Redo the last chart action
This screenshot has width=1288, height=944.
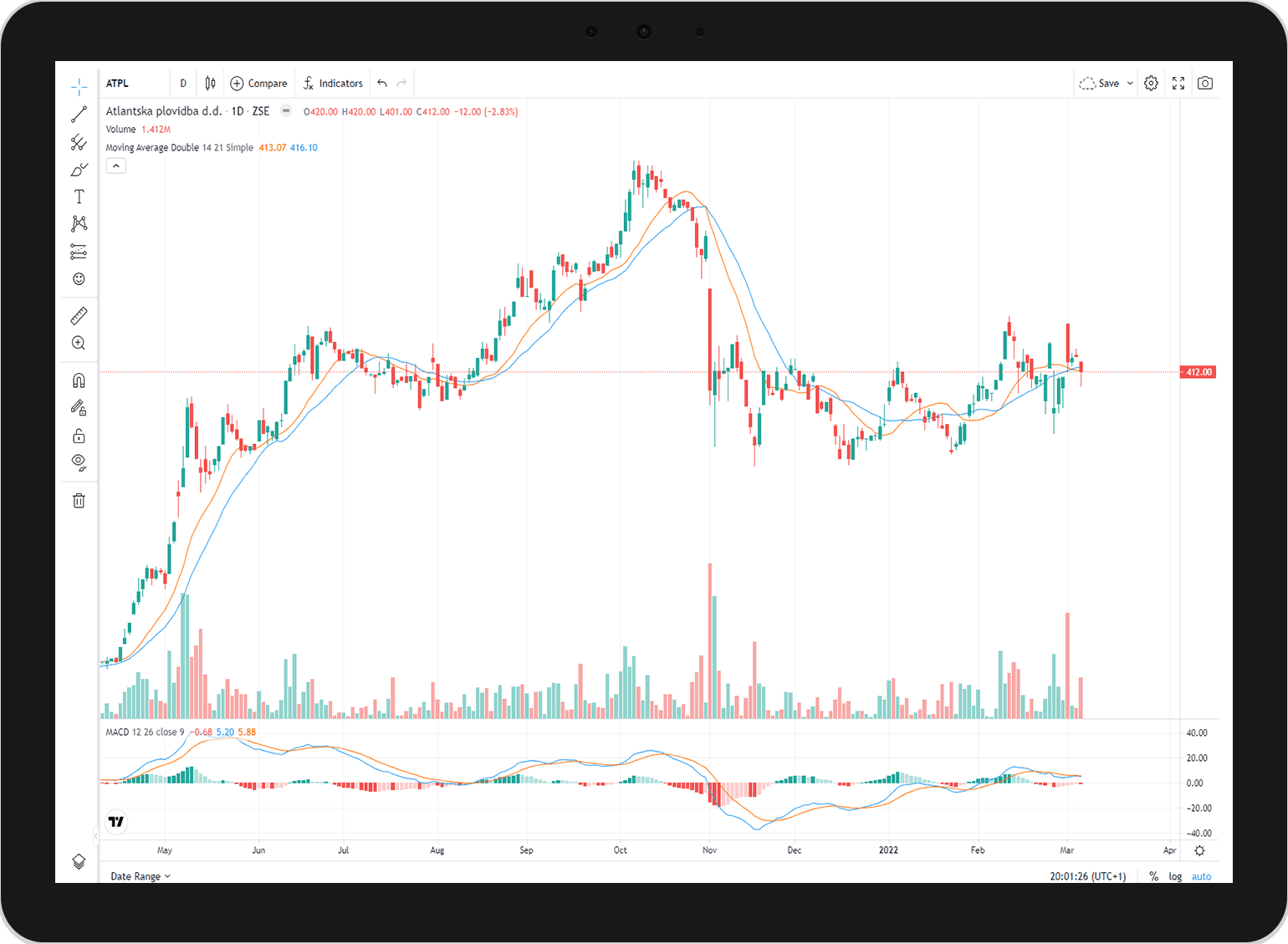point(402,84)
